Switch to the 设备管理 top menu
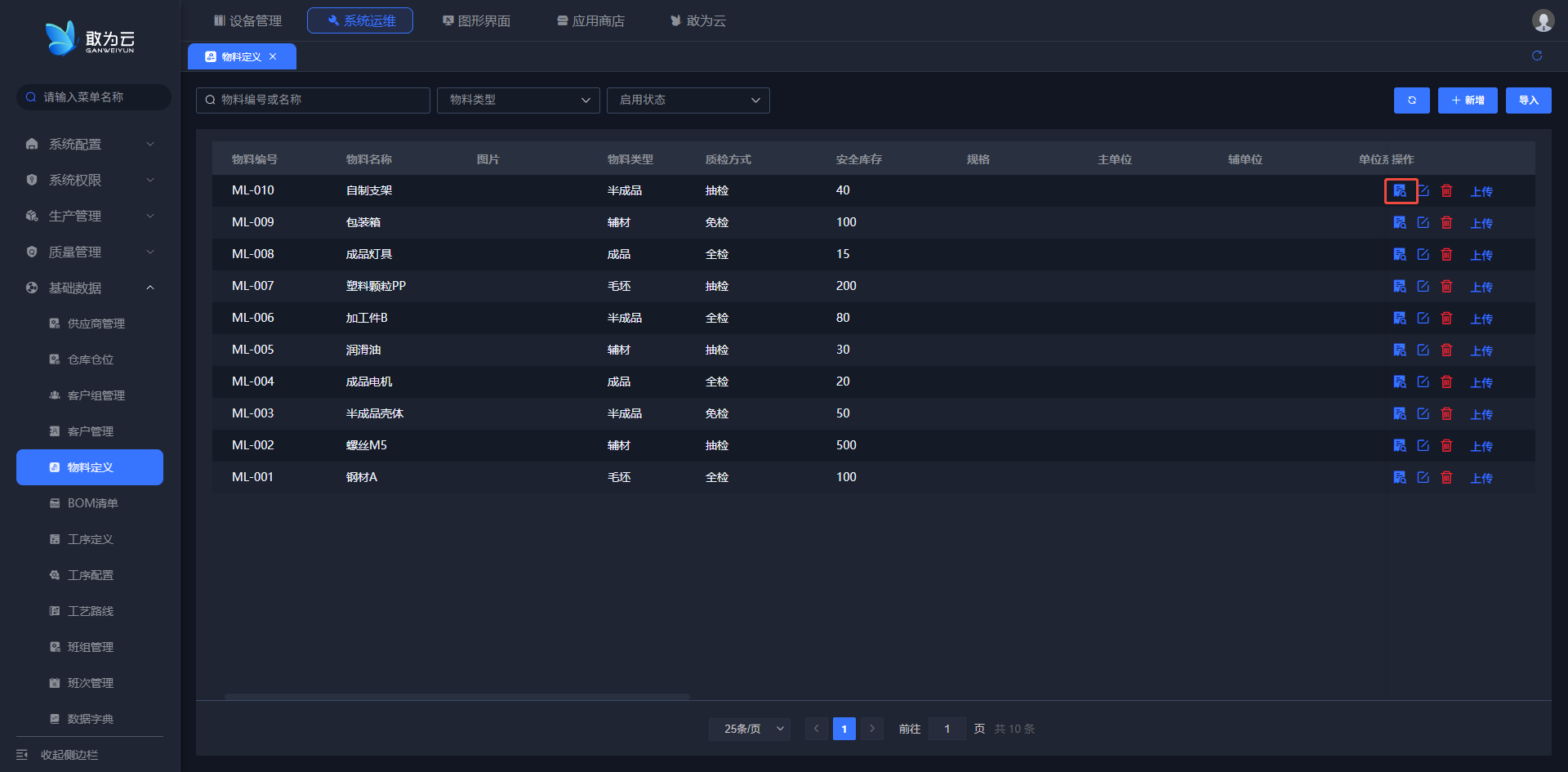Image resolution: width=1568 pixels, height=772 pixels. coord(247,20)
